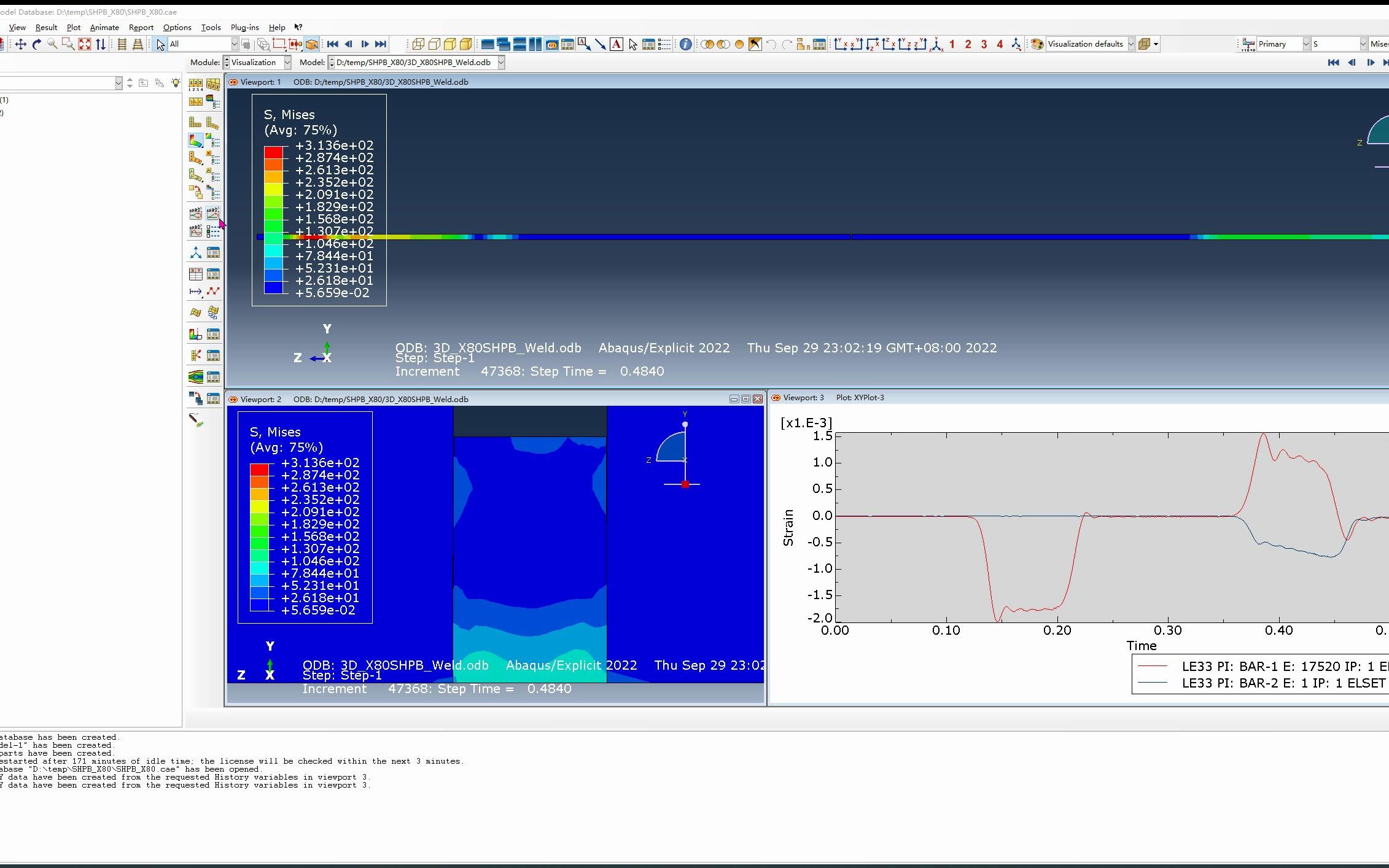Maximize Viewport 2 window
This screenshot has width=1389, height=868.
745,399
